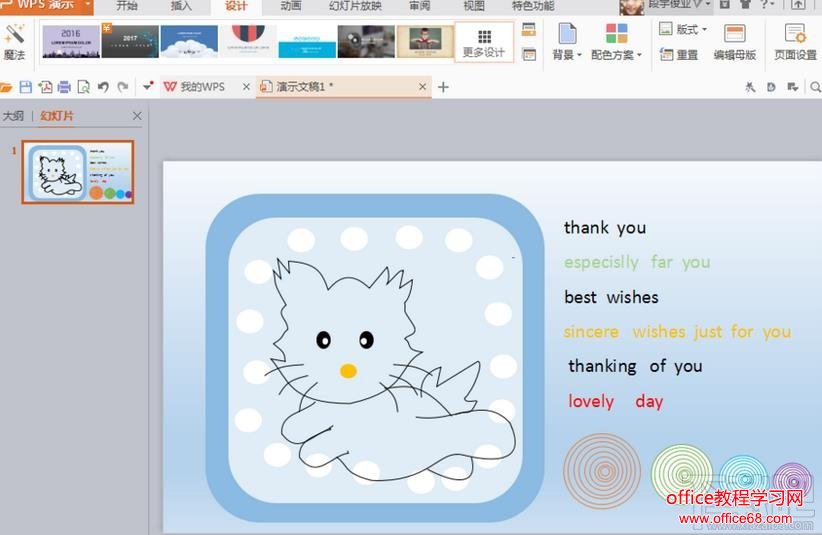Click the redo arrow icon
Viewport: 822px width, 535px height.
click(x=122, y=87)
